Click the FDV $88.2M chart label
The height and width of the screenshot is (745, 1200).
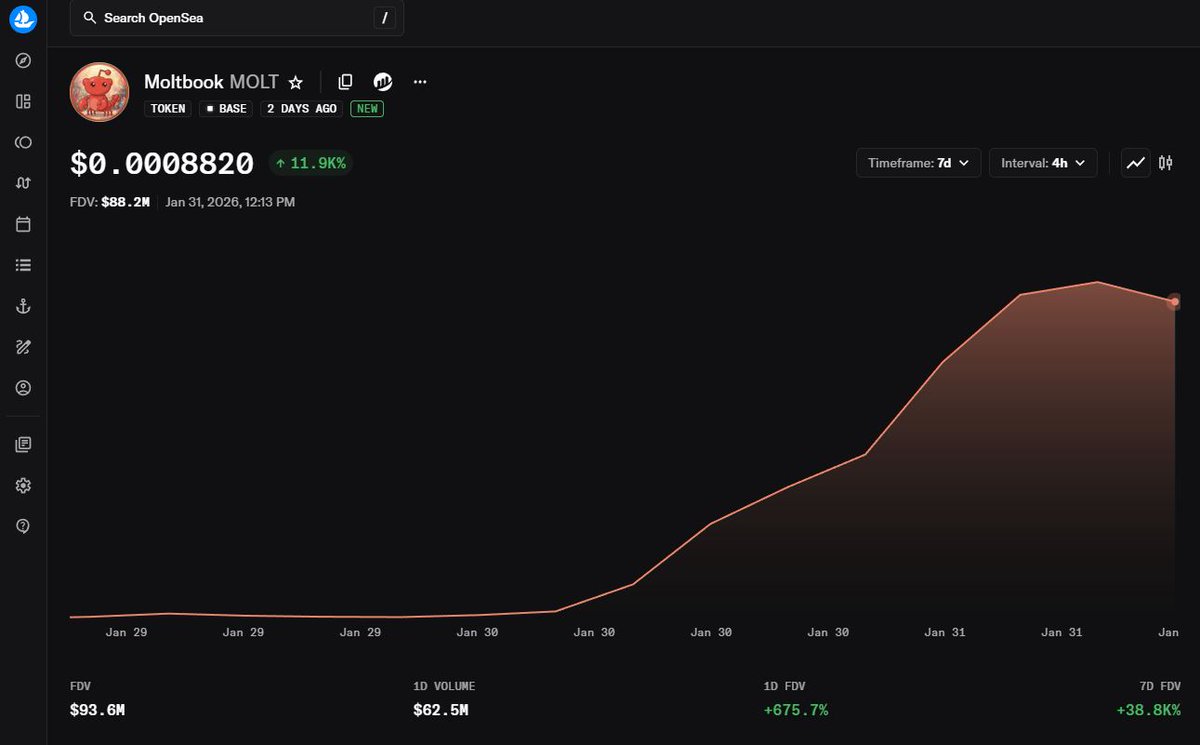pyautogui.click(x=110, y=202)
